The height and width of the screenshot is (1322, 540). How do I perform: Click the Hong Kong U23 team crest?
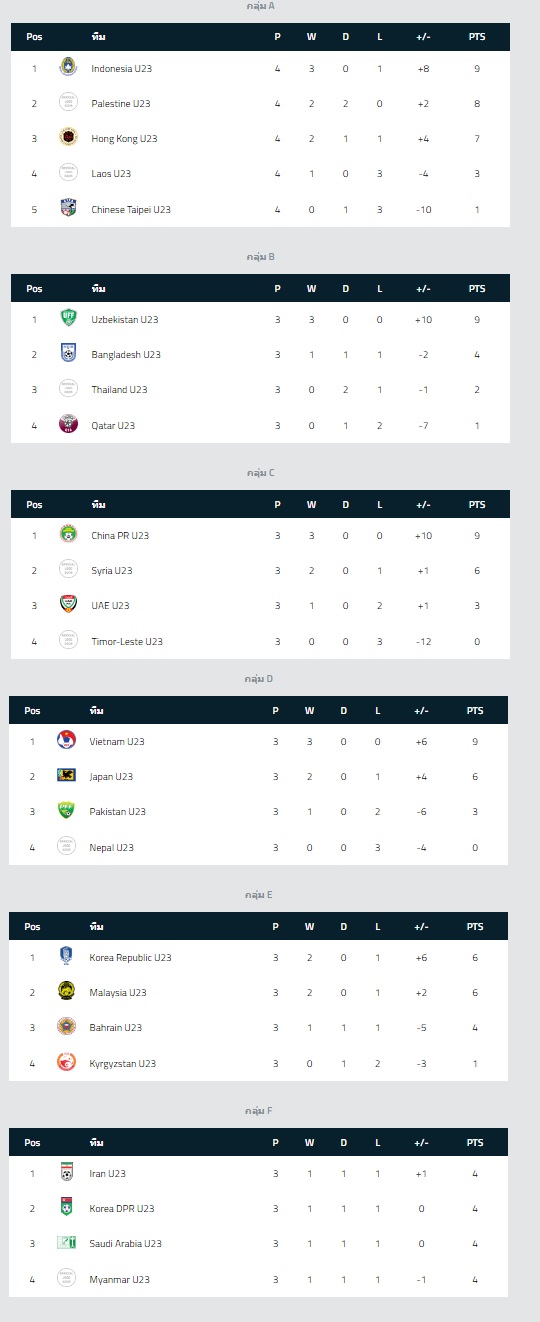pyautogui.click(x=68, y=138)
